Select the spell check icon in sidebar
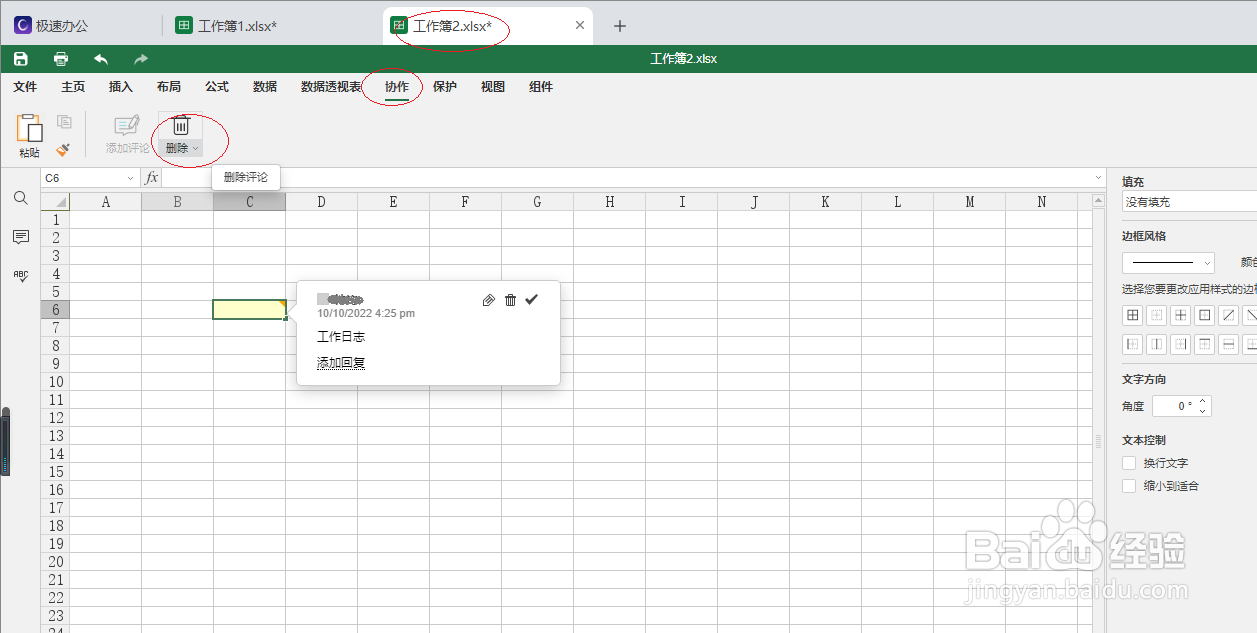 click(20, 276)
